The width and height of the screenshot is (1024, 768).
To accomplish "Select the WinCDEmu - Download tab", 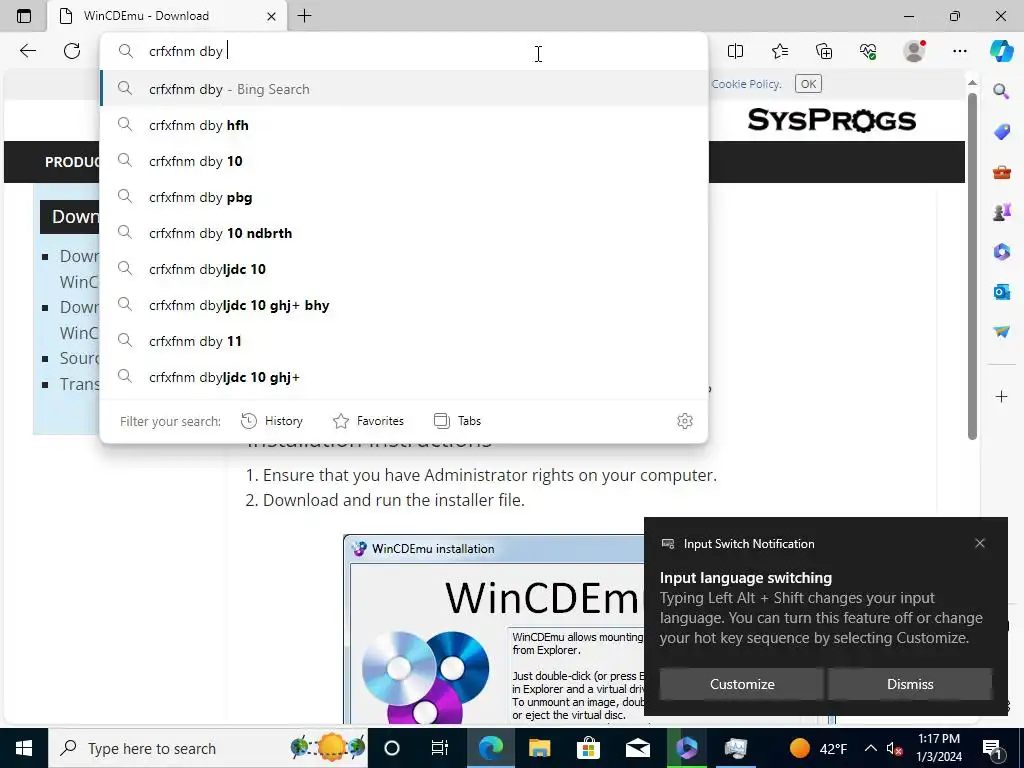I will point(167,16).
